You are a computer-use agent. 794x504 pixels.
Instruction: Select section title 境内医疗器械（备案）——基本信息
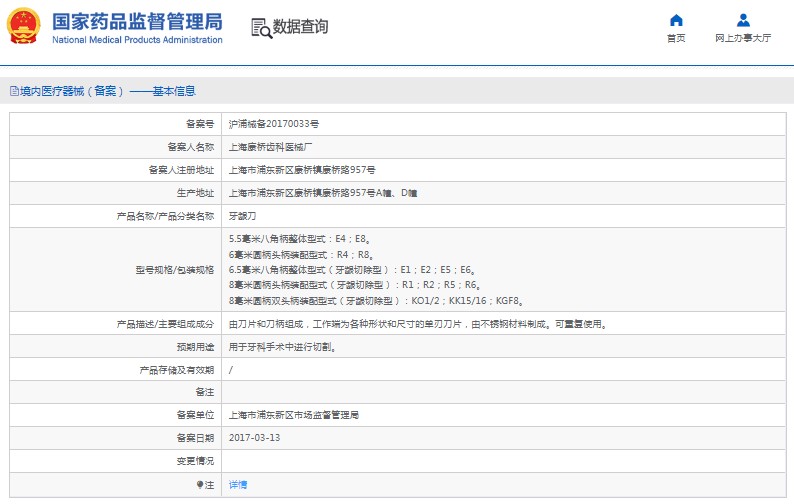pos(108,91)
